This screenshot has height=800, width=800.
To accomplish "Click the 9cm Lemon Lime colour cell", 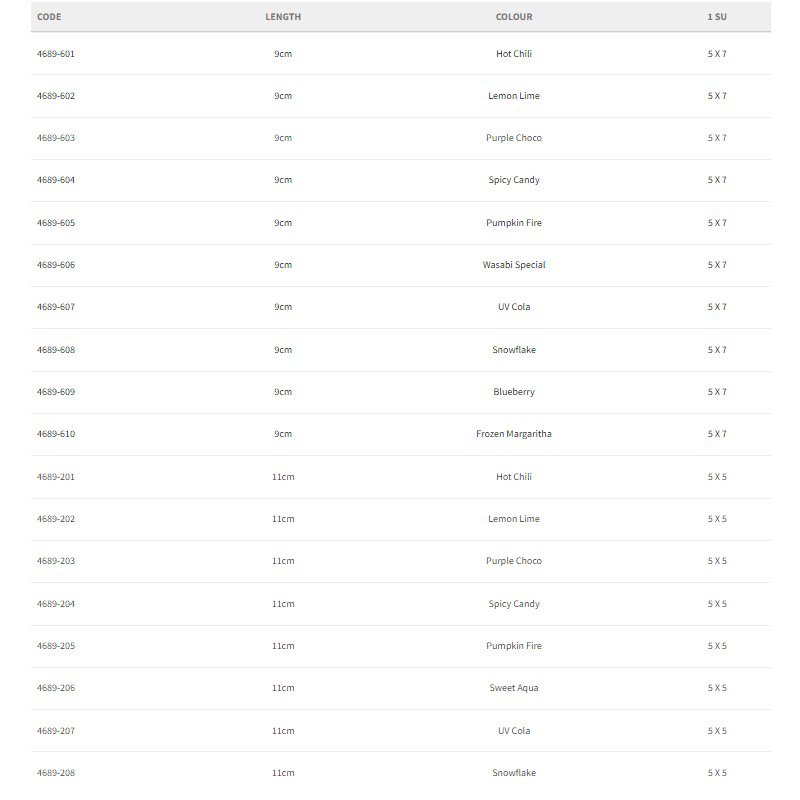I will (514, 96).
